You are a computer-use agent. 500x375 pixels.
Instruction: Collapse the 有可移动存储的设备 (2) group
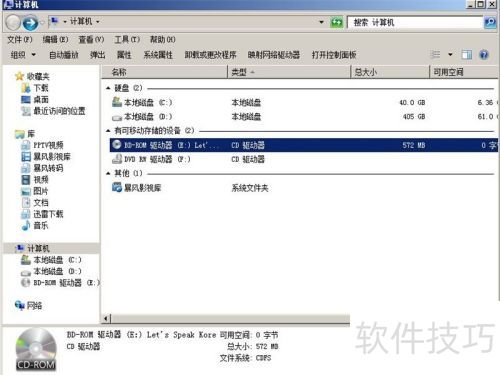click(108, 131)
